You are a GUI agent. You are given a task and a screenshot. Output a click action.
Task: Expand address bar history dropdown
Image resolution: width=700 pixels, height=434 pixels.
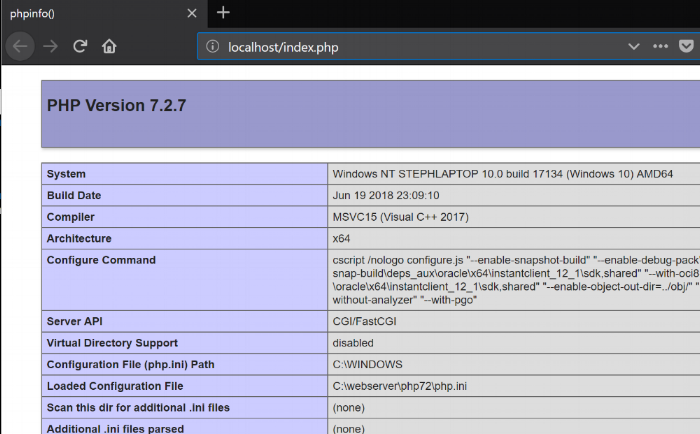point(633,46)
